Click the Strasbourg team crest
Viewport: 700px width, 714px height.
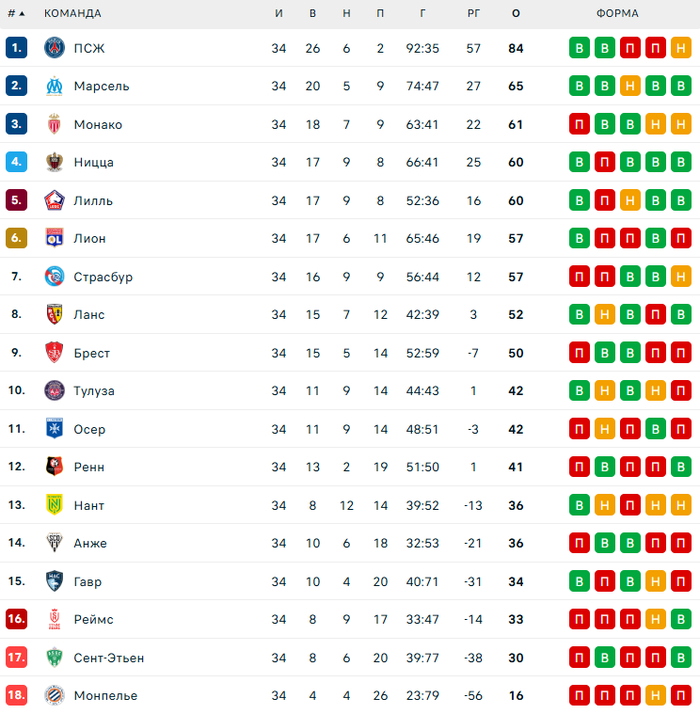(x=54, y=276)
